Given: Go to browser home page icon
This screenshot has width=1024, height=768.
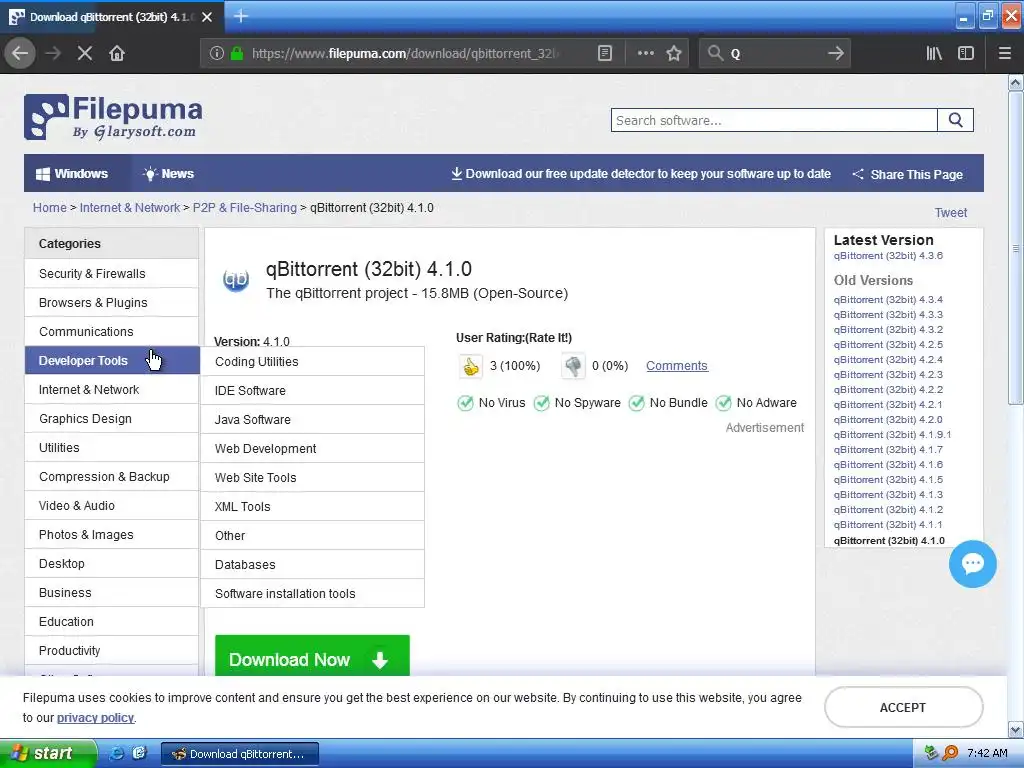Looking at the screenshot, I should [x=117, y=53].
